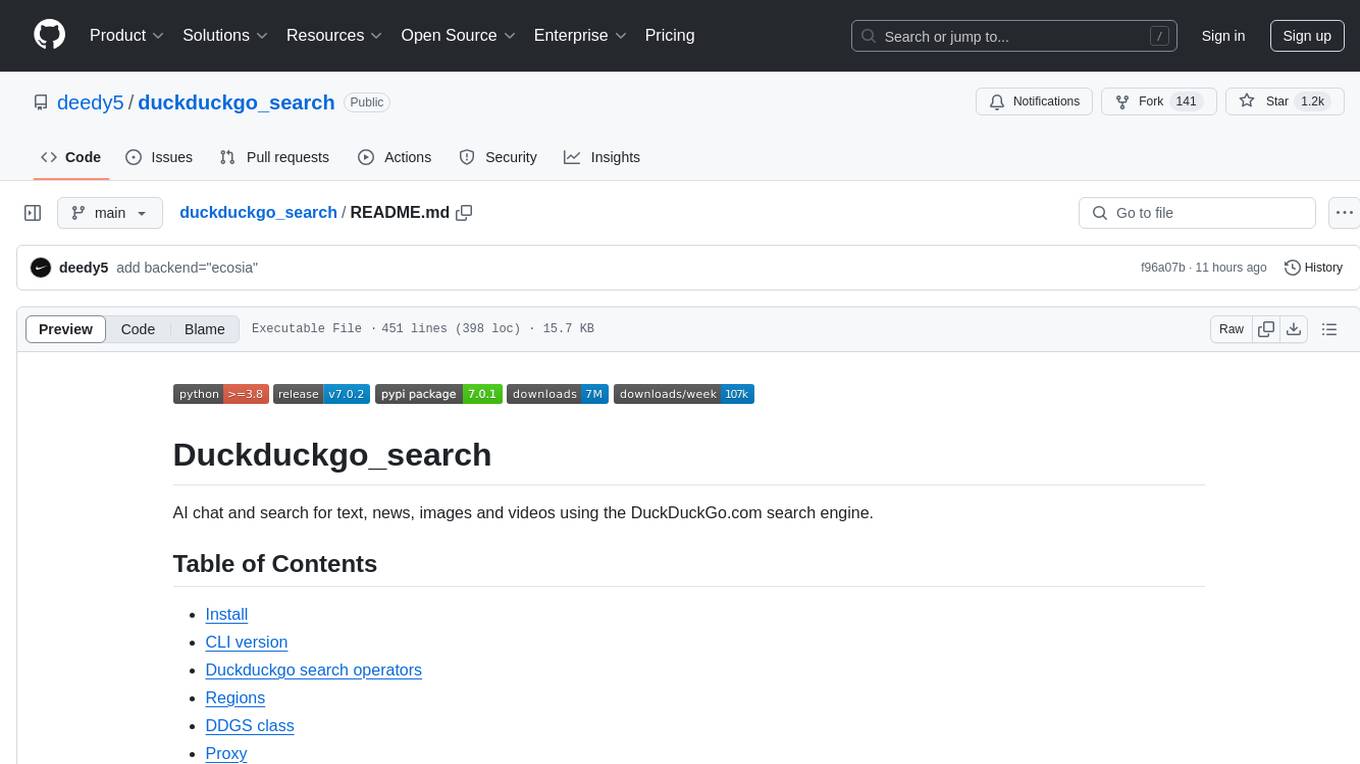The height and width of the screenshot is (764, 1360).
Task: Switch to the Pull requests tab
Action: (274, 157)
